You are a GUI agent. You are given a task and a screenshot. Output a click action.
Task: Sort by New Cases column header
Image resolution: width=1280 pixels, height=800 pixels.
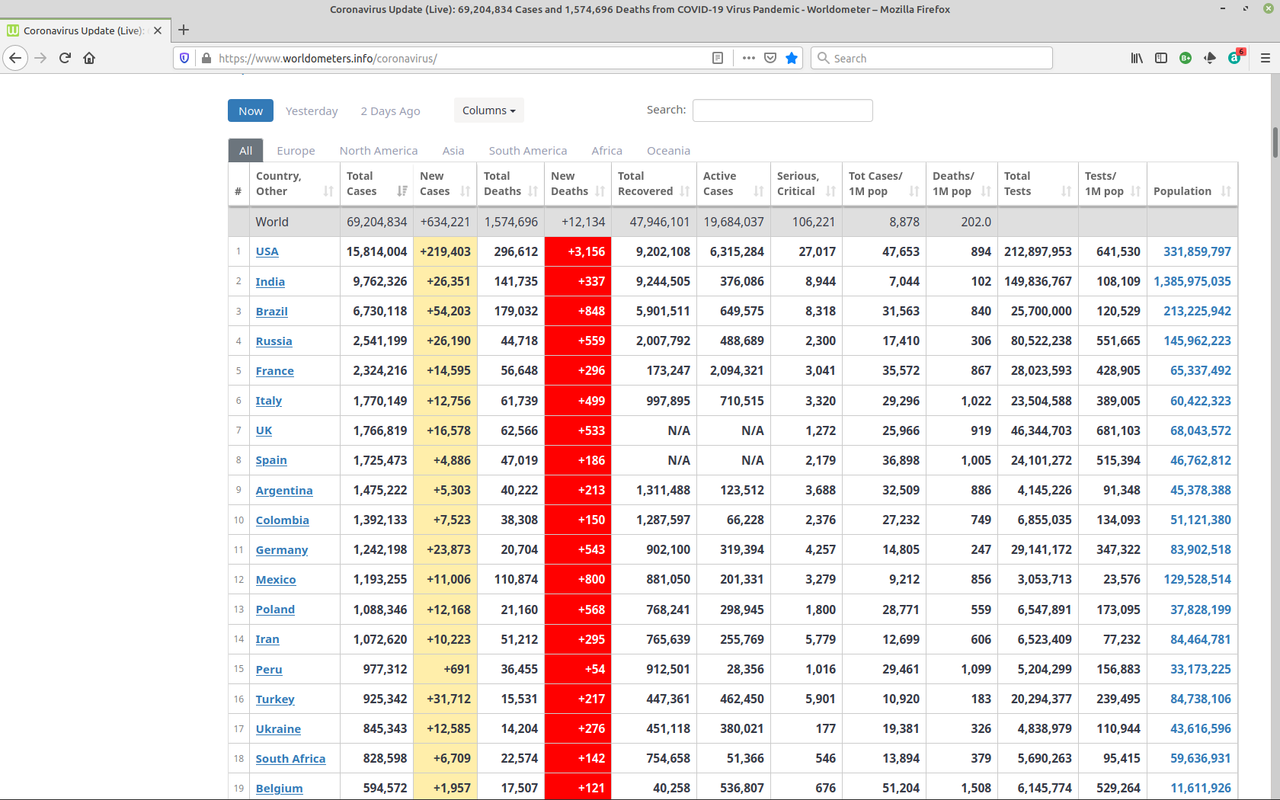pyautogui.click(x=445, y=183)
